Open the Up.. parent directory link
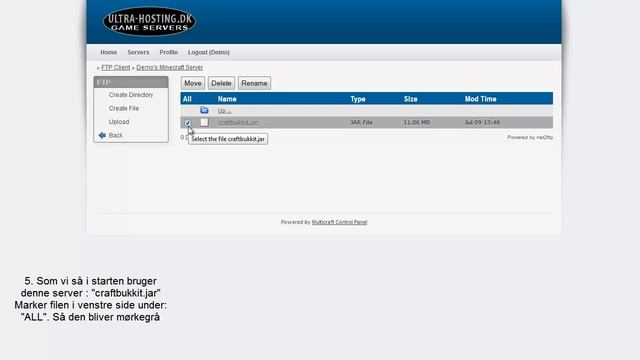This screenshot has width=640, height=360. [x=224, y=111]
